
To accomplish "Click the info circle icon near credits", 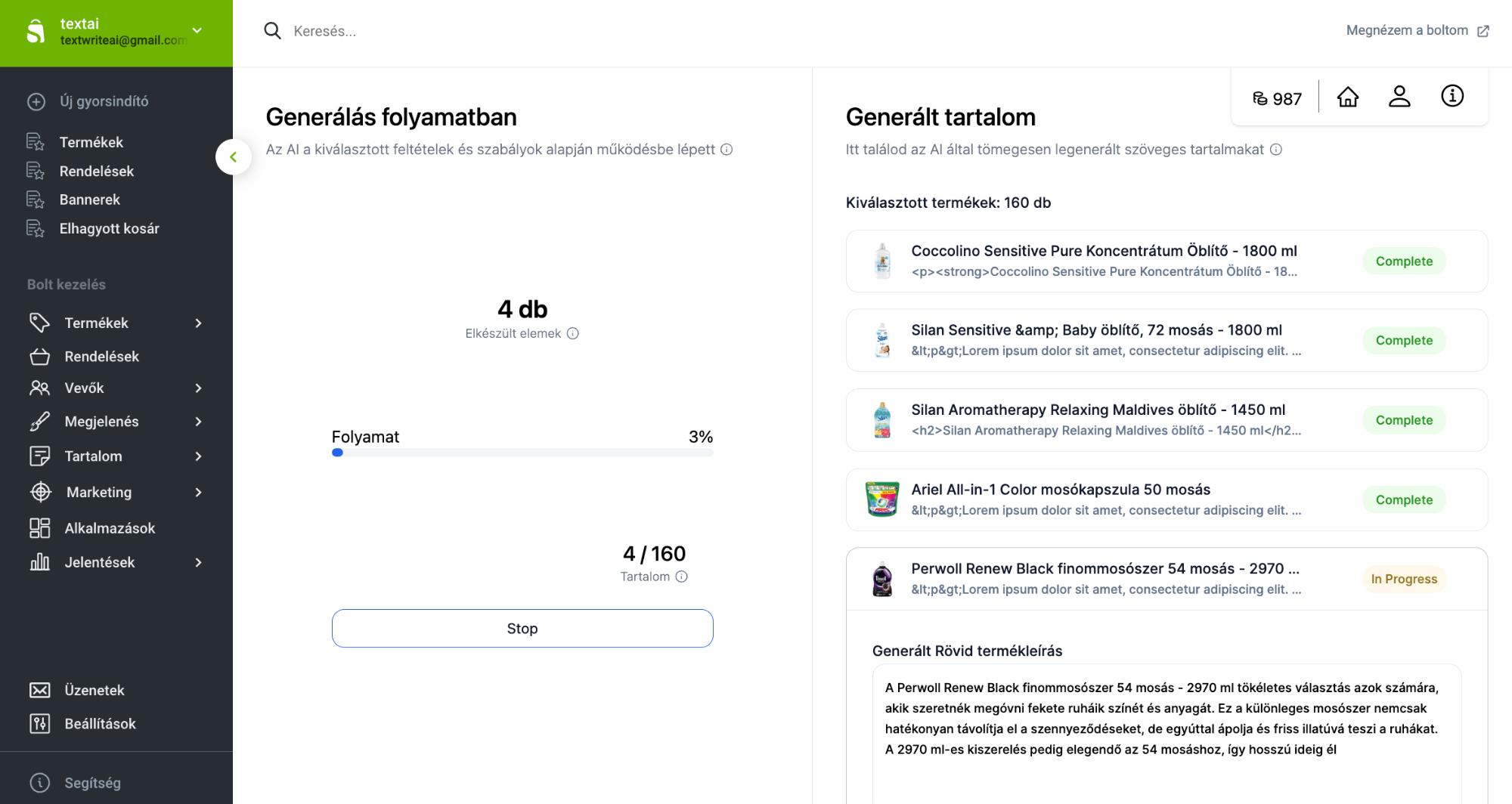I will pos(1452,96).
